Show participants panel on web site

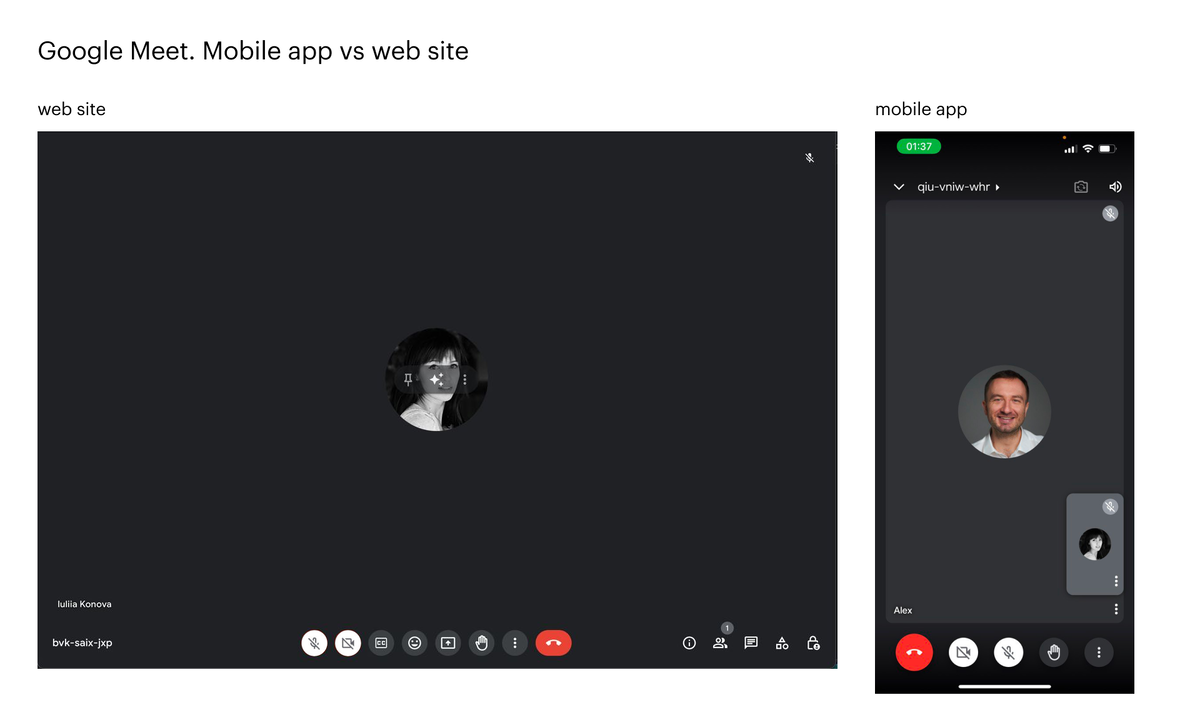point(720,643)
